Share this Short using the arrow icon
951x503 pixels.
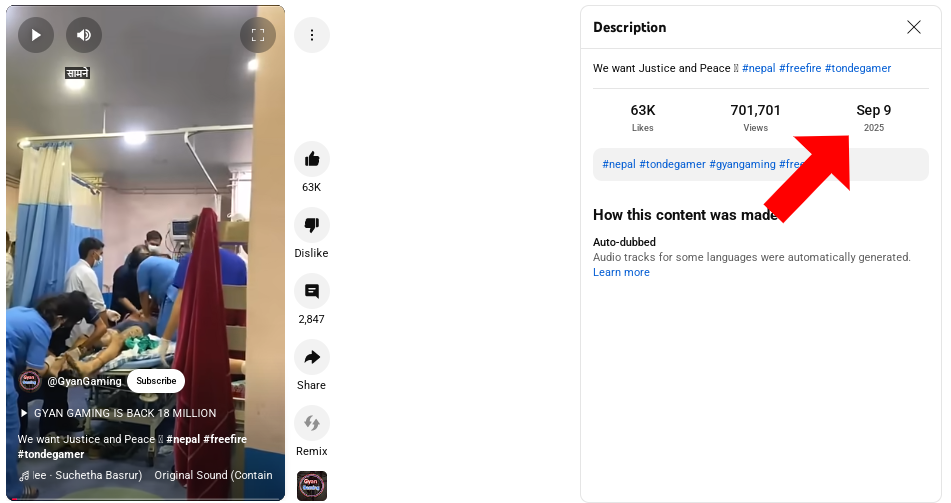point(312,357)
